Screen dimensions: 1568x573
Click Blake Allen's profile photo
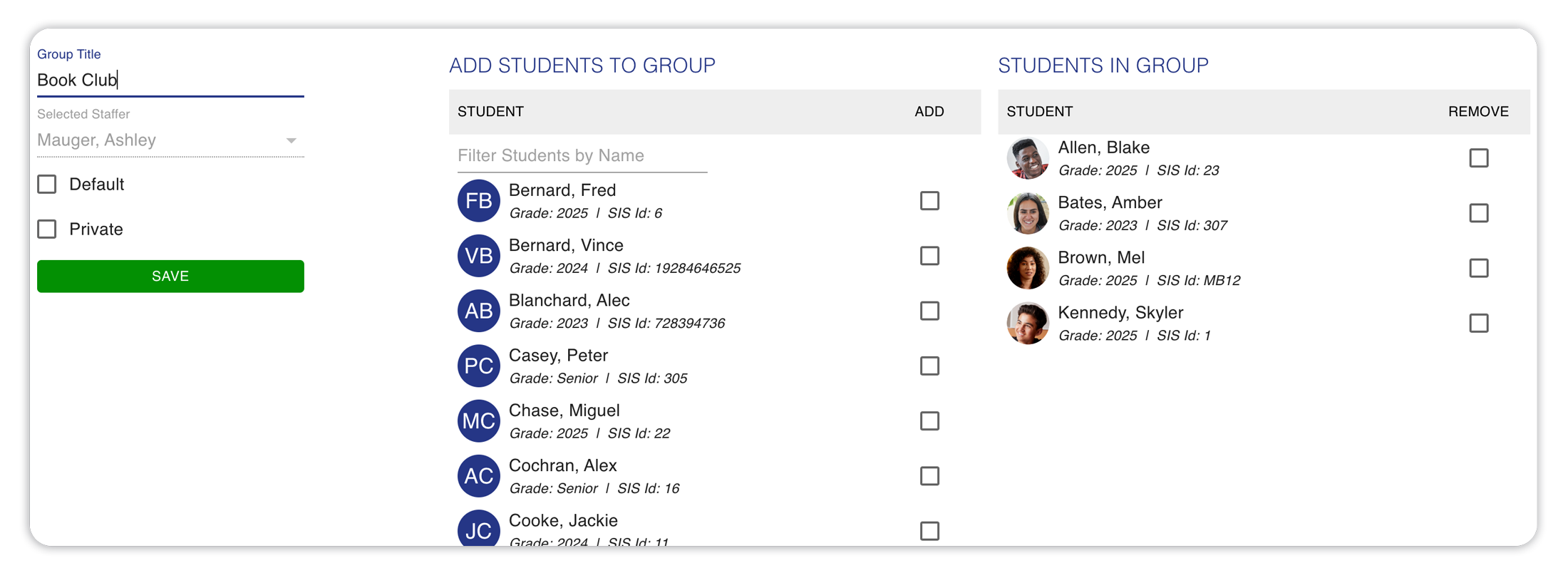[1028, 158]
